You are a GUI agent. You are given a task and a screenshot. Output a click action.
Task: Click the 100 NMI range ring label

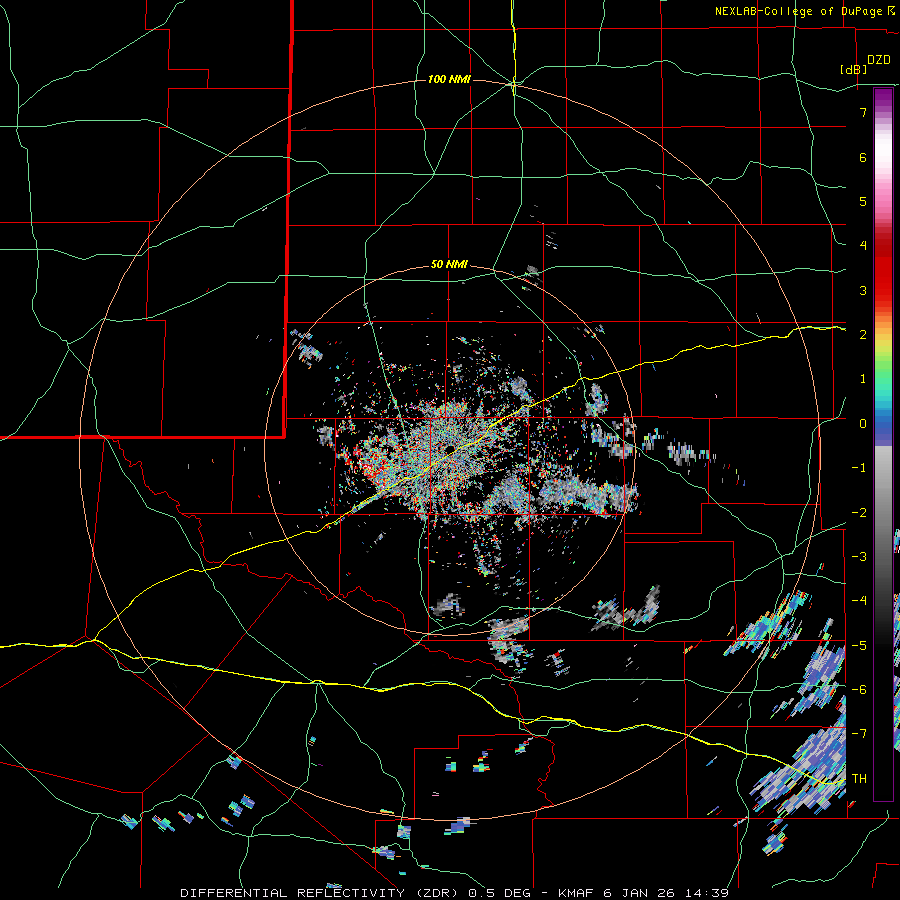[x=449, y=79]
